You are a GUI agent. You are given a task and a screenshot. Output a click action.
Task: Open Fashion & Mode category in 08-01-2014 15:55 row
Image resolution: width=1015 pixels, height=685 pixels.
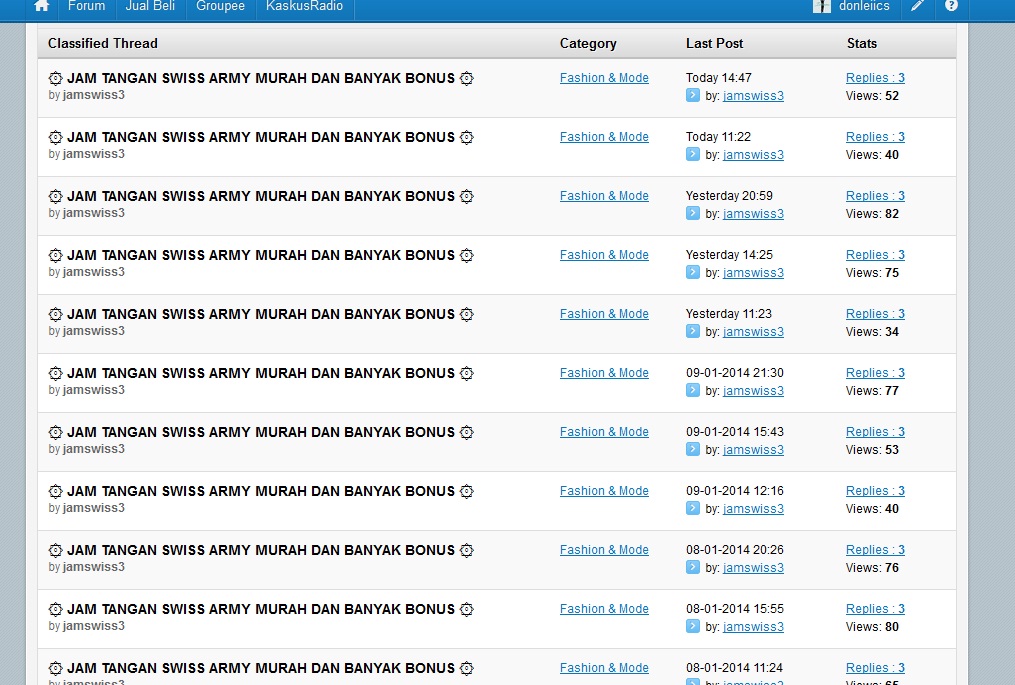[604, 608]
